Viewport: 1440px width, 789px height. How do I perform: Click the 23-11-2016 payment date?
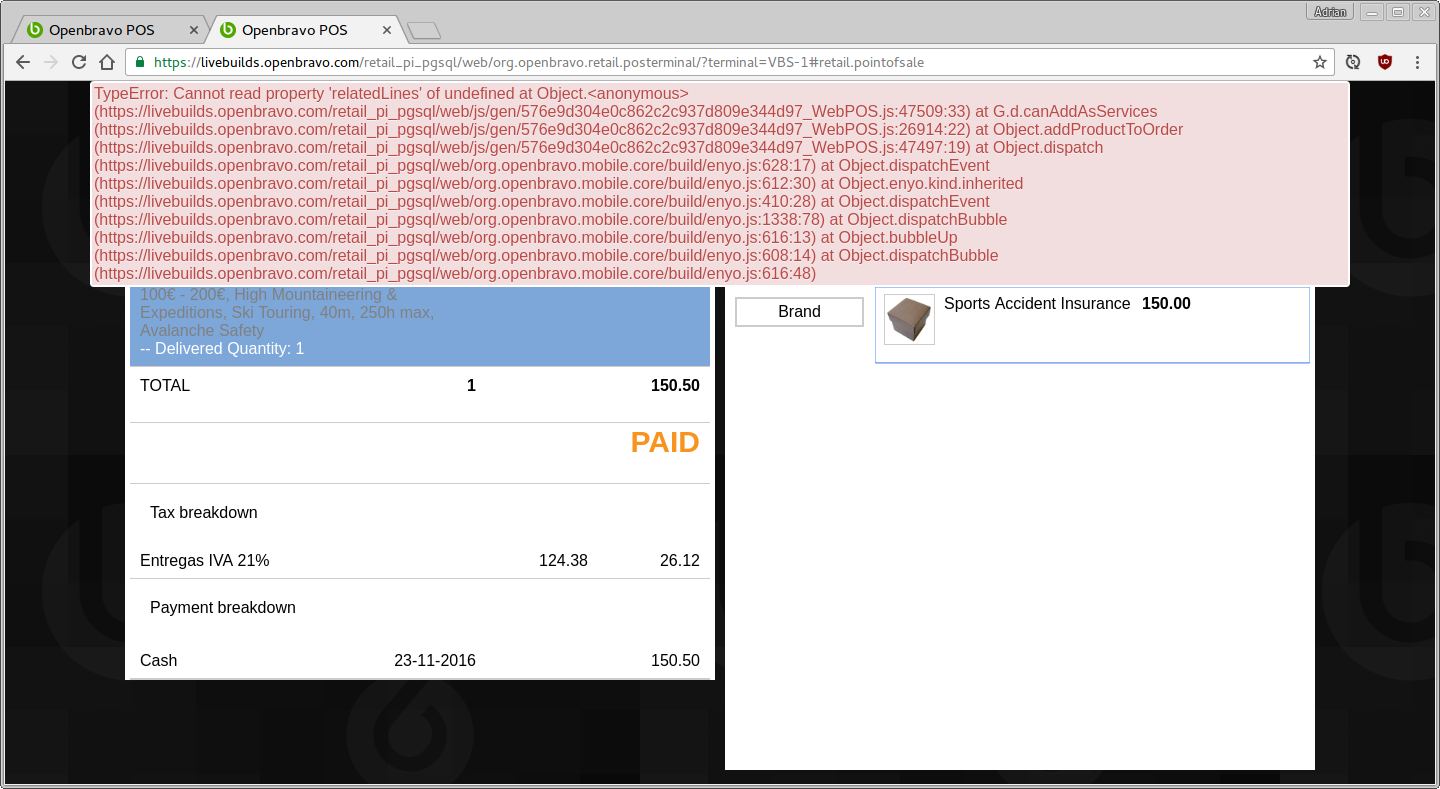tap(435, 661)
